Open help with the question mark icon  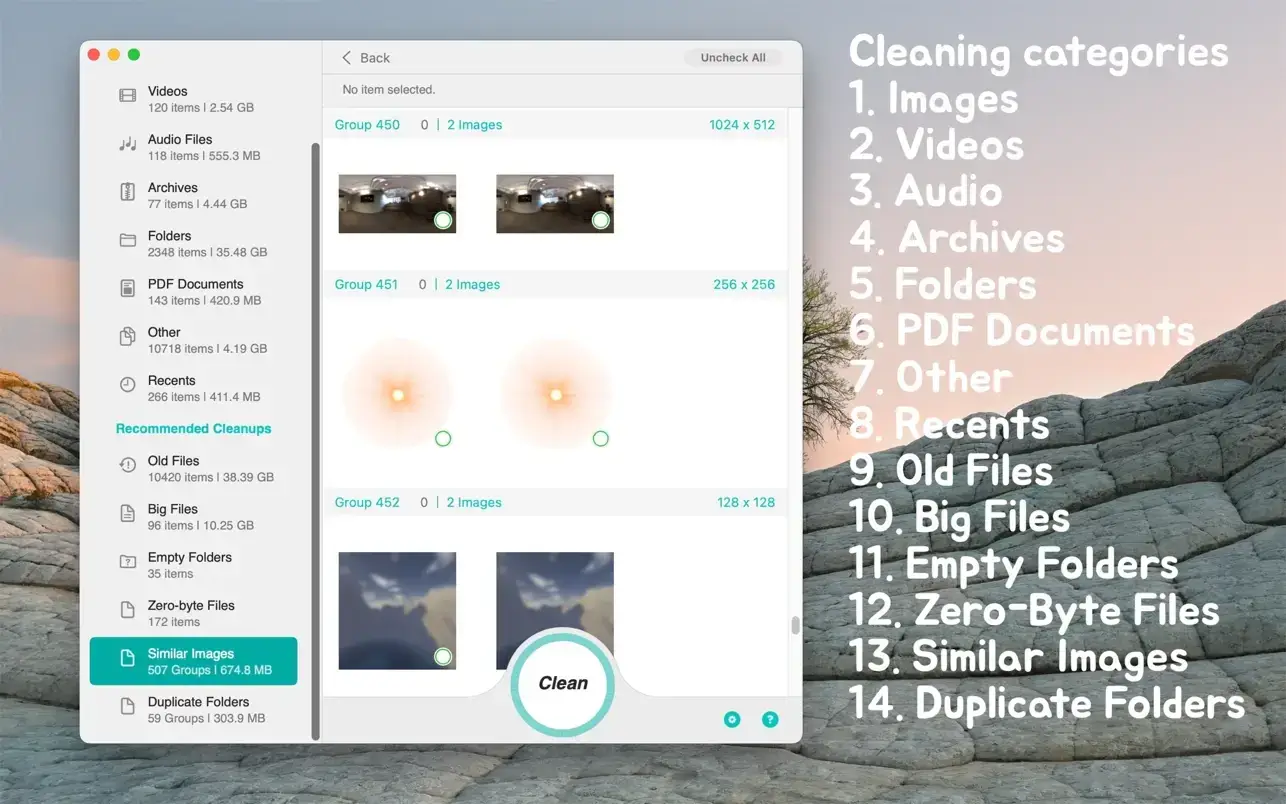pos(770,719)
